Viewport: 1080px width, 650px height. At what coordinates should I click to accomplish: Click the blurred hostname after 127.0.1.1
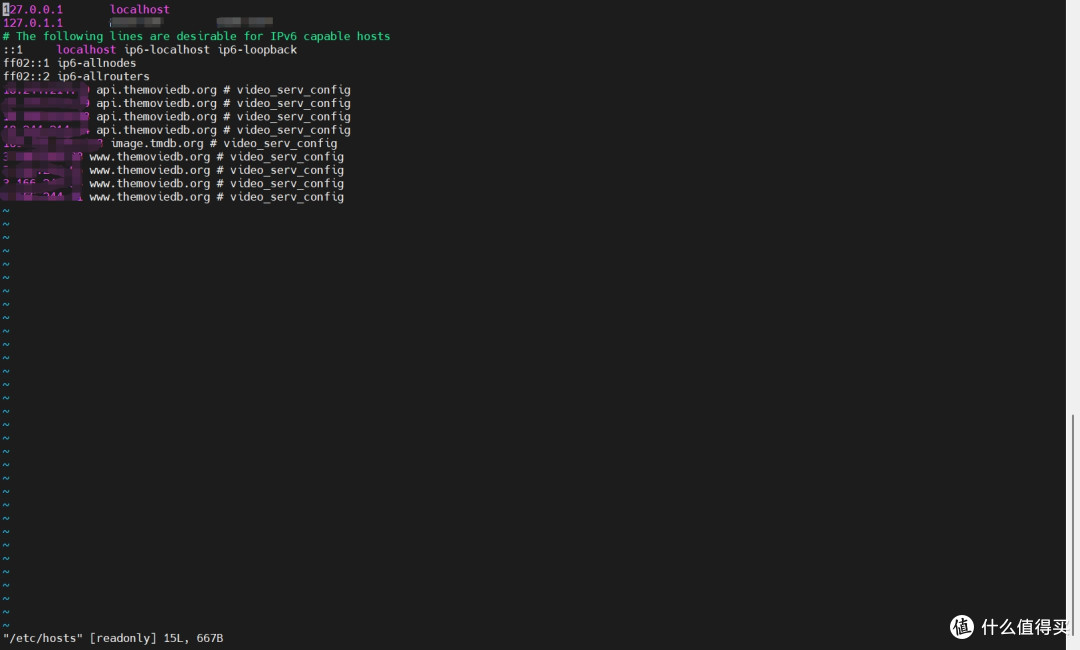191,23
